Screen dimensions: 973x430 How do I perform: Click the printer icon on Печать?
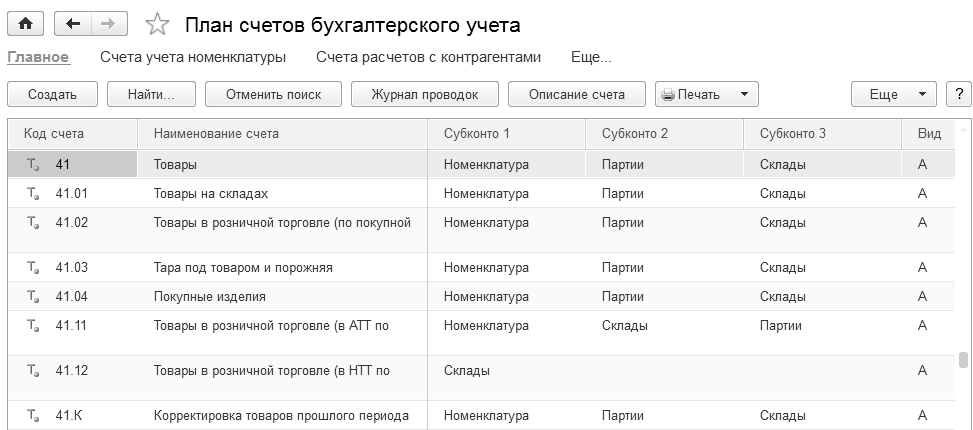coord(667,95)
